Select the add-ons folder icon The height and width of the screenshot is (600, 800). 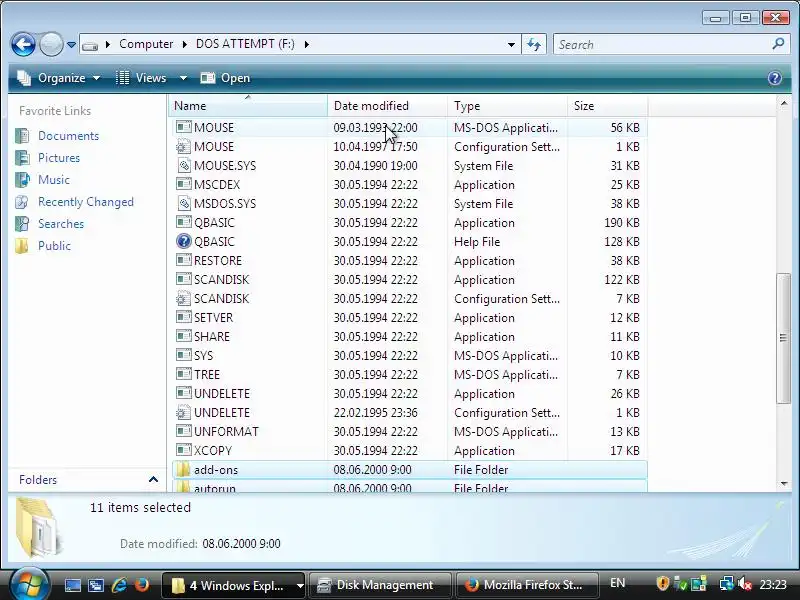[x=183, y=469]
